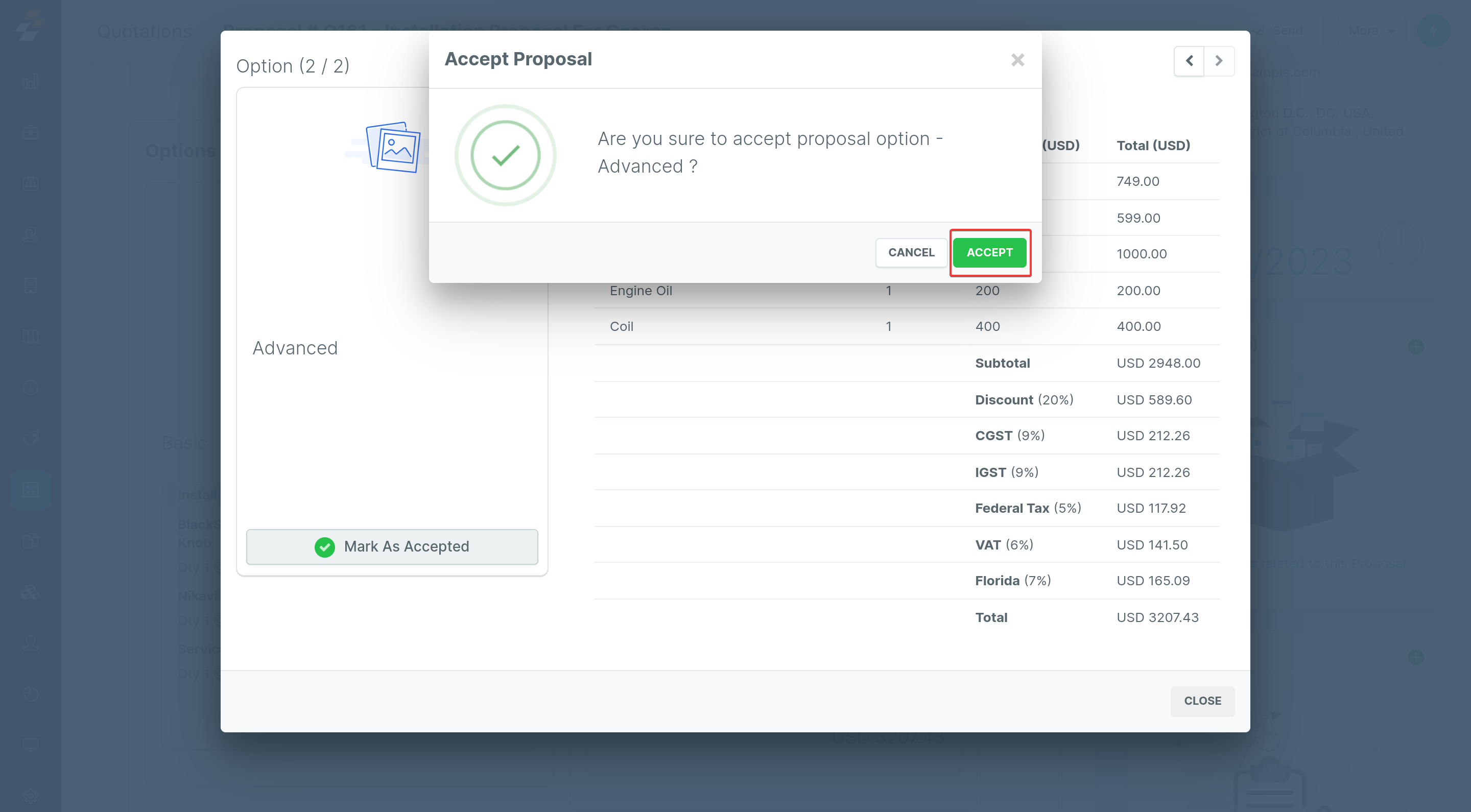The image size is (1471, 812).
Task: Close Accept Proposal dialog with X icon
Action: click(x=1017, y=60)
